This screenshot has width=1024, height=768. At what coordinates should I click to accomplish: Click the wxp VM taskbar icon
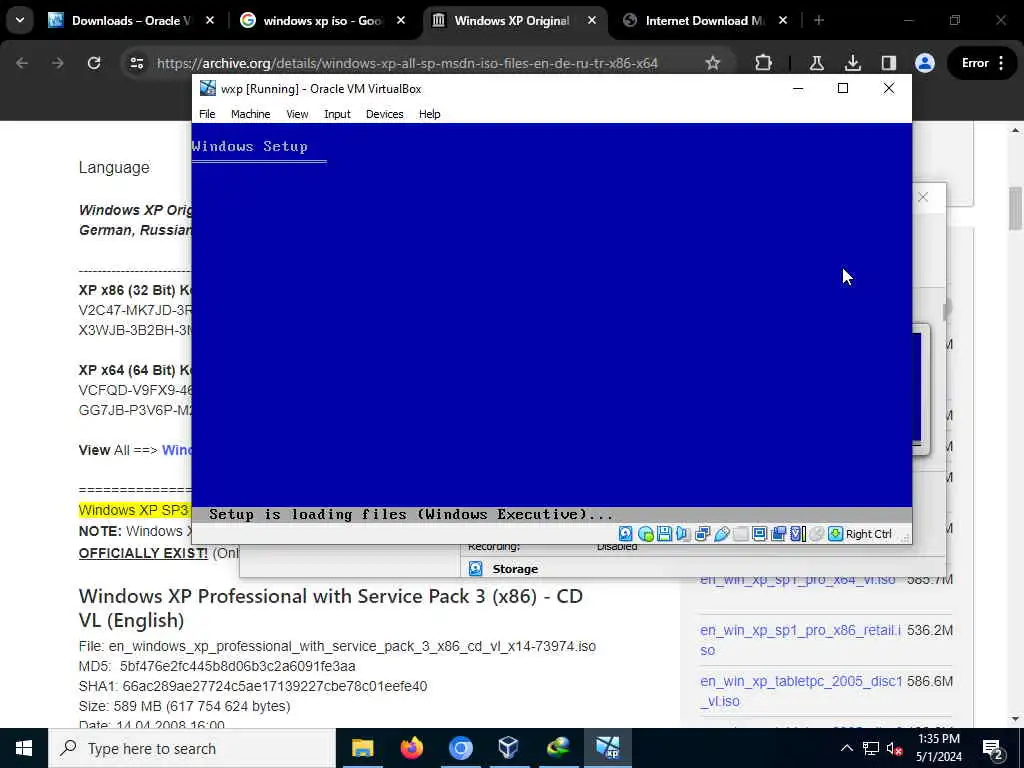point(607,748)
